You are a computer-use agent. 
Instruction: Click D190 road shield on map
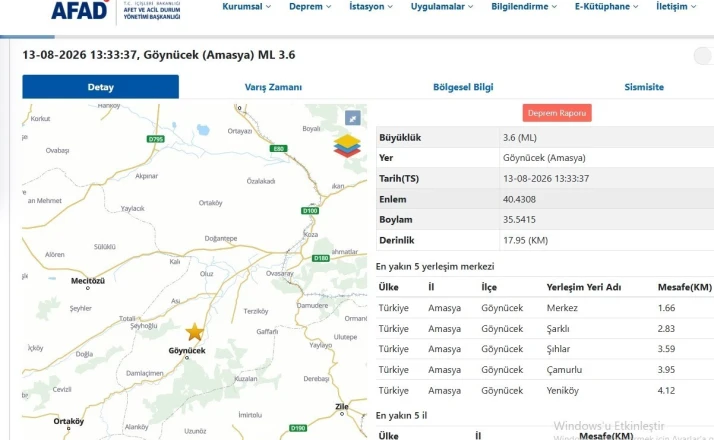point(298,428)
